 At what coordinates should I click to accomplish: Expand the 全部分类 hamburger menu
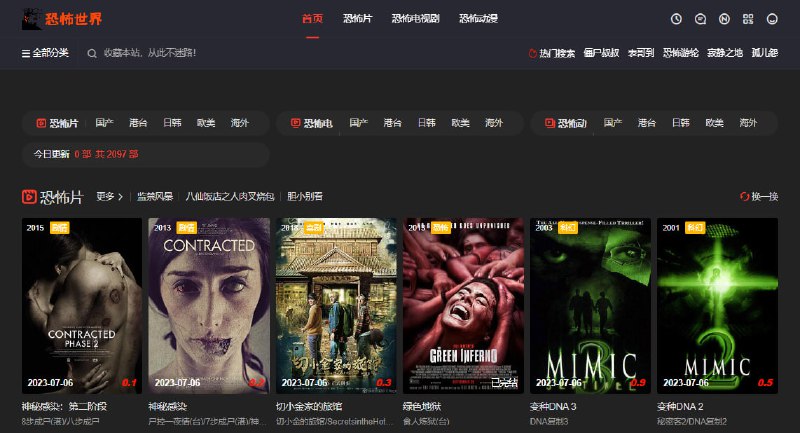45,53
